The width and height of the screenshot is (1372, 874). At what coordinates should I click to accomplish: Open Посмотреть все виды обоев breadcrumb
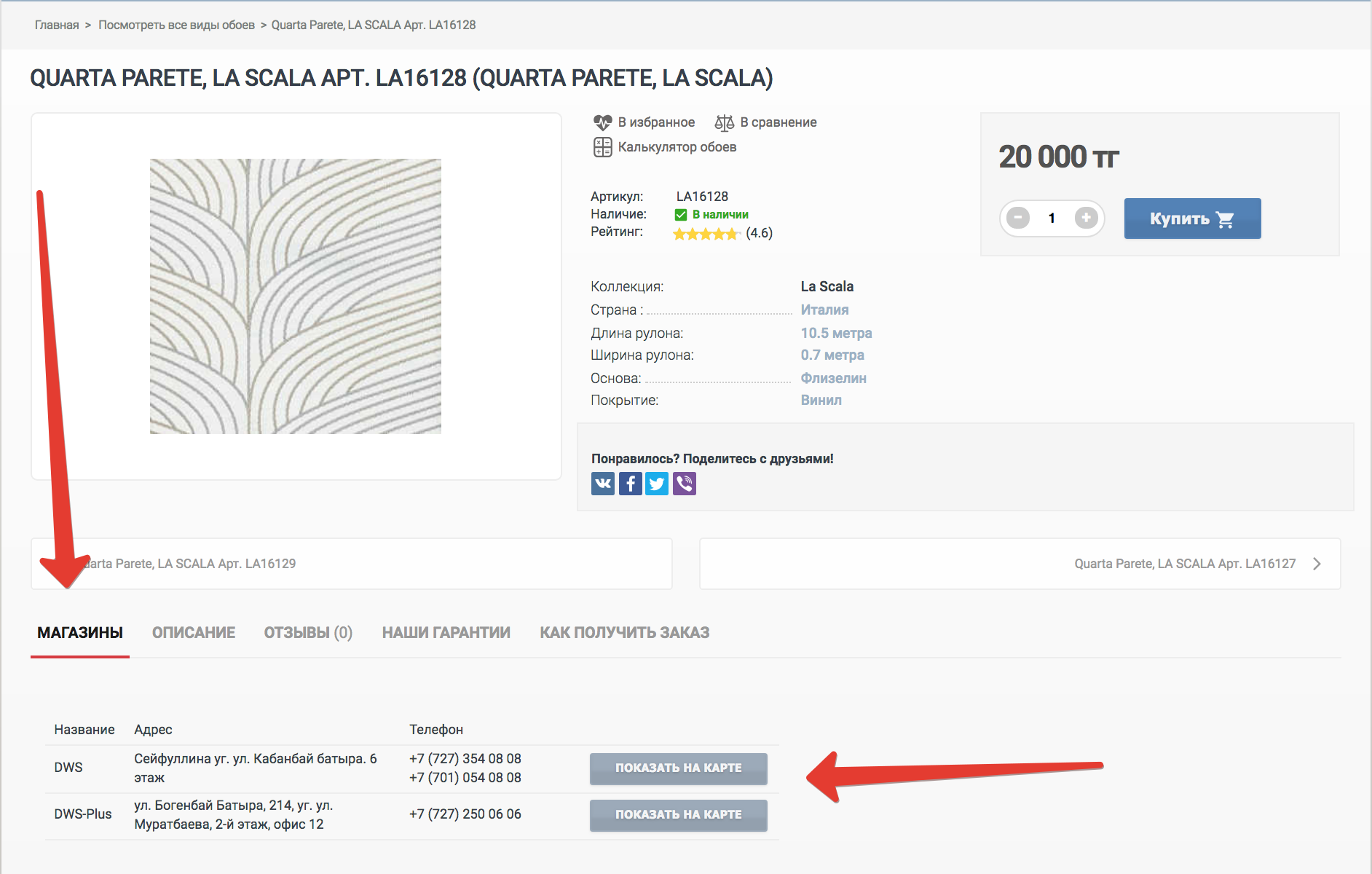[x=176, y=25]
